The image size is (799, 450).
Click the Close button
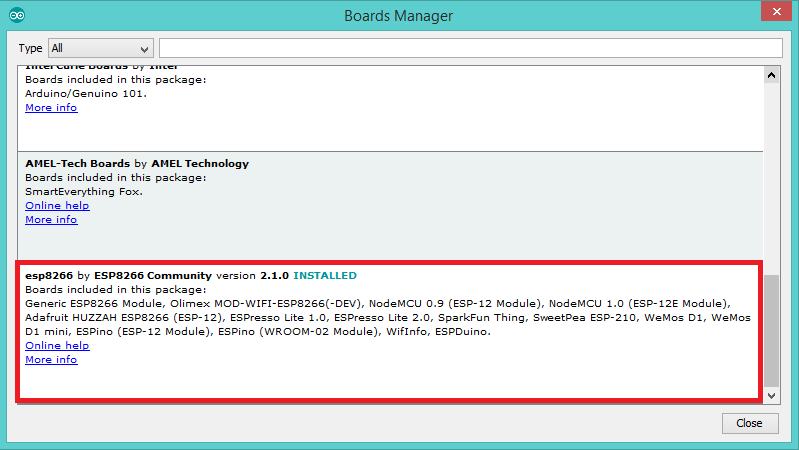[750, 423]
